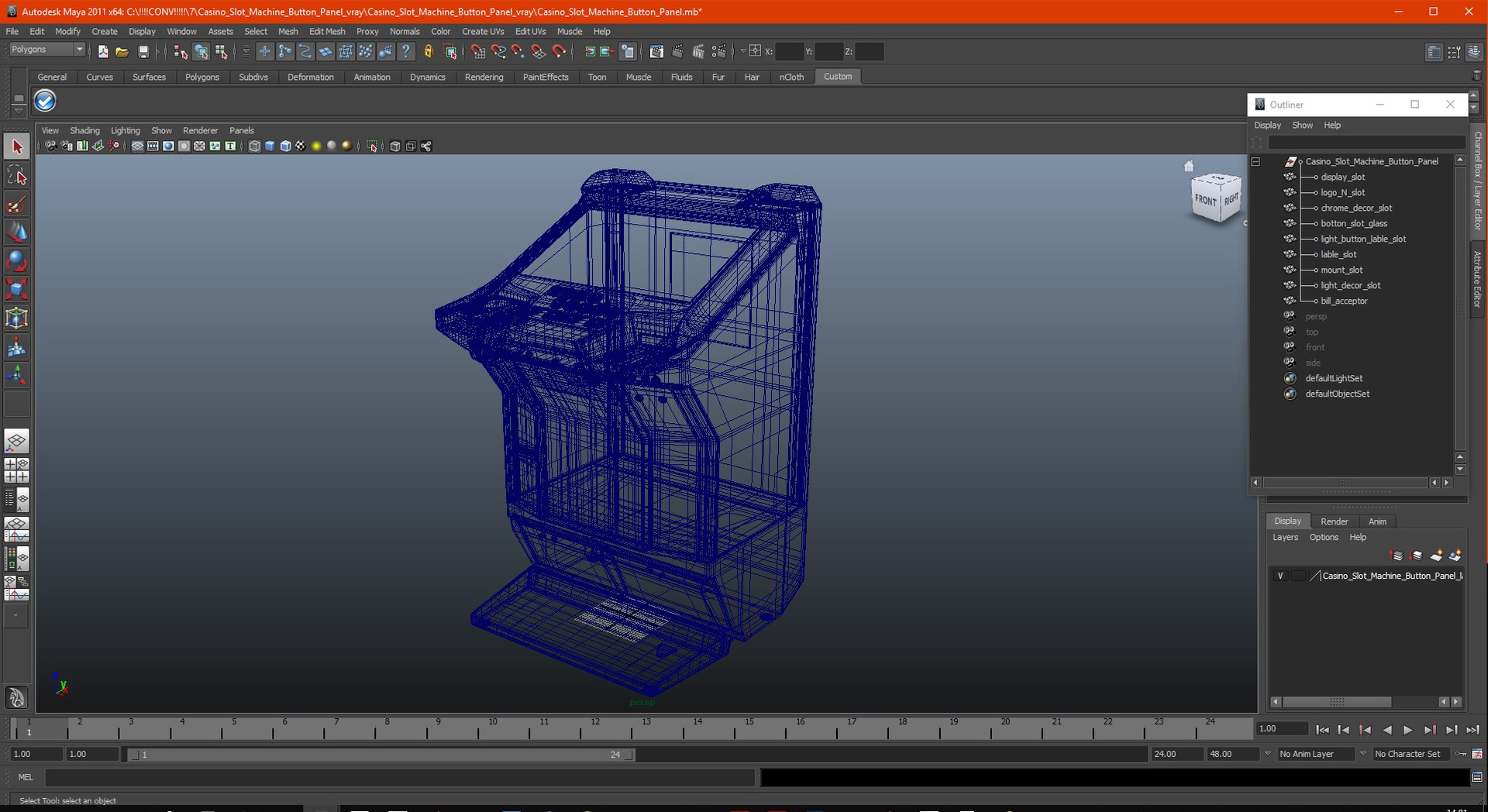Collapse Casino_Slot_Machine_Button_Panel tree node
Screen dimensions: 1488x812
[1256, 162]
